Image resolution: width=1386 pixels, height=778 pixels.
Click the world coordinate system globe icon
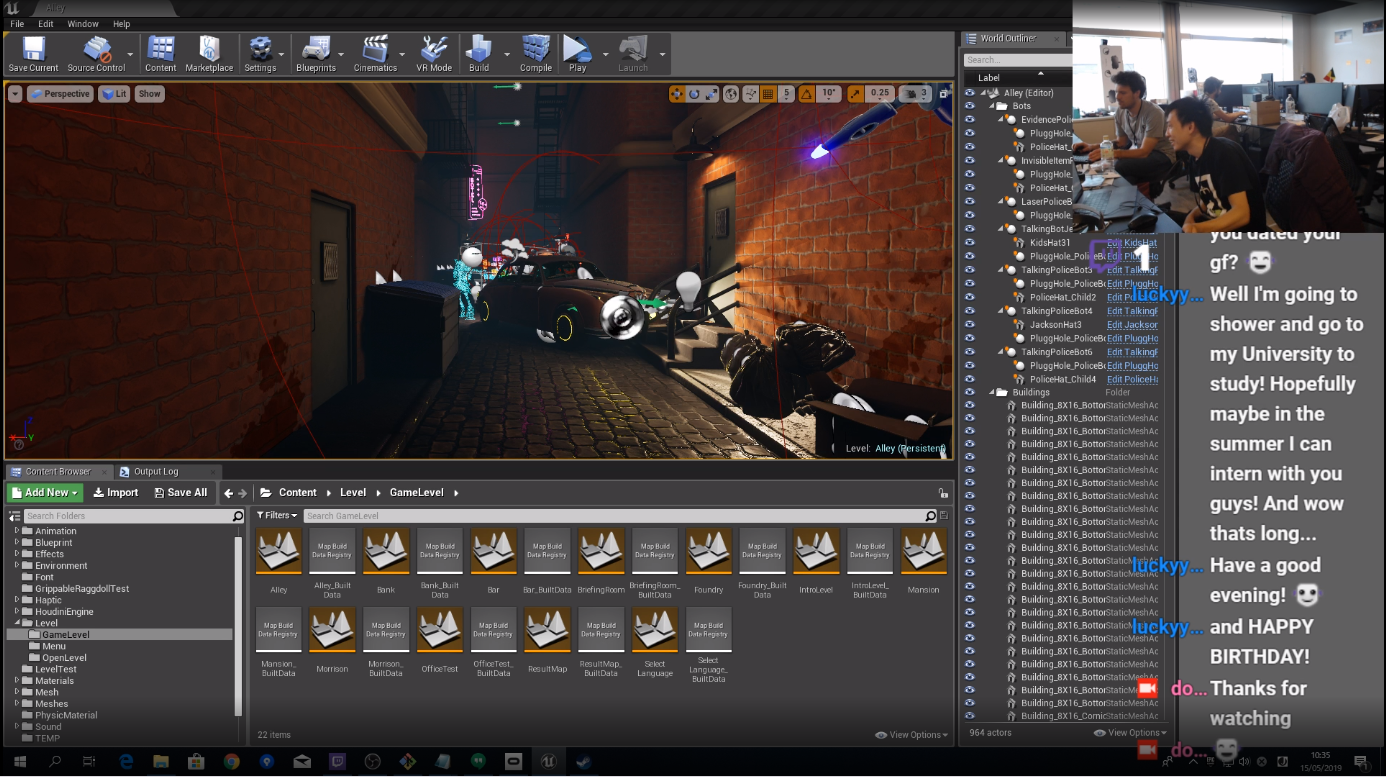point(732,94)
